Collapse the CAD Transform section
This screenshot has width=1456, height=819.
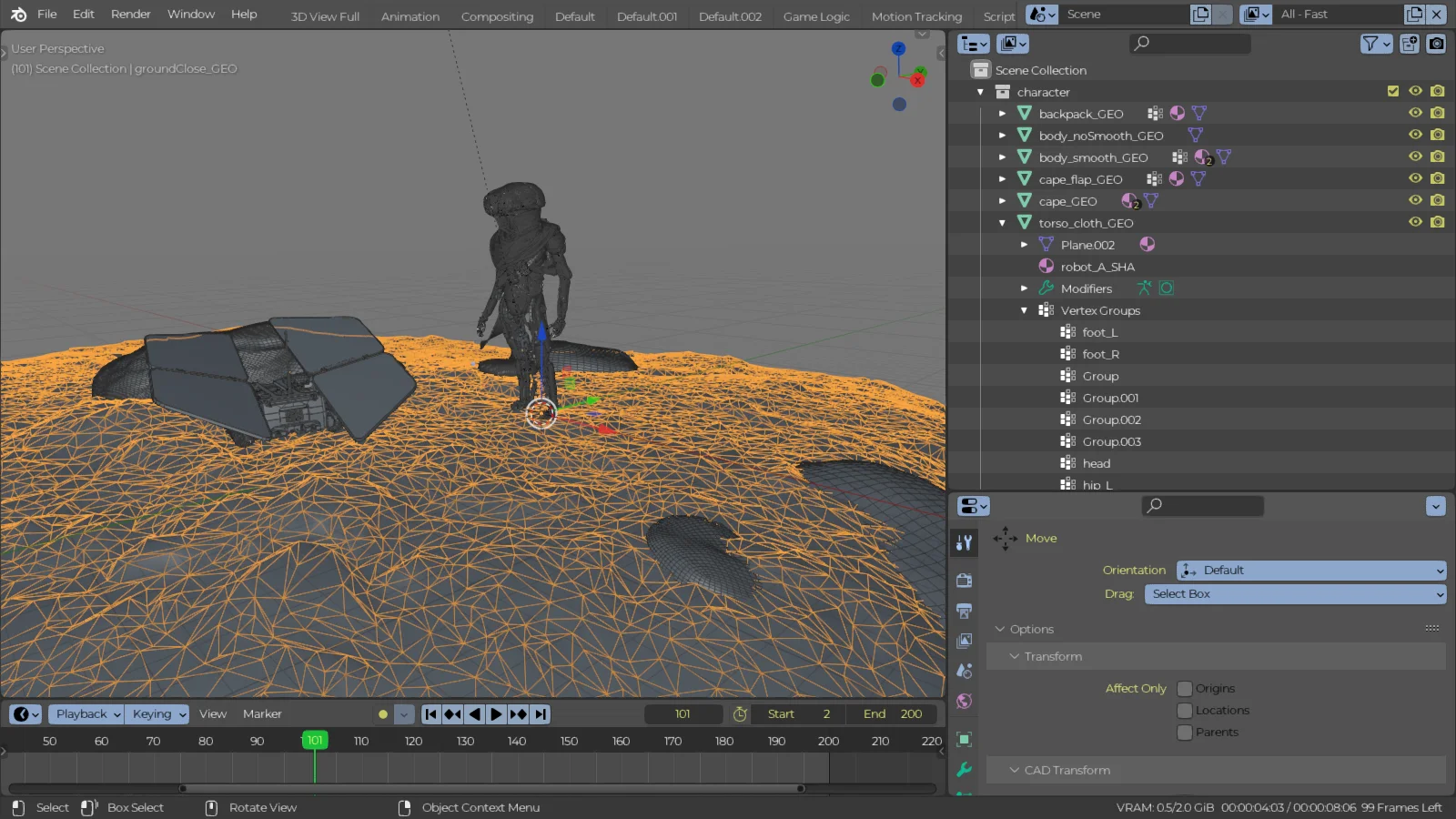1014,770
